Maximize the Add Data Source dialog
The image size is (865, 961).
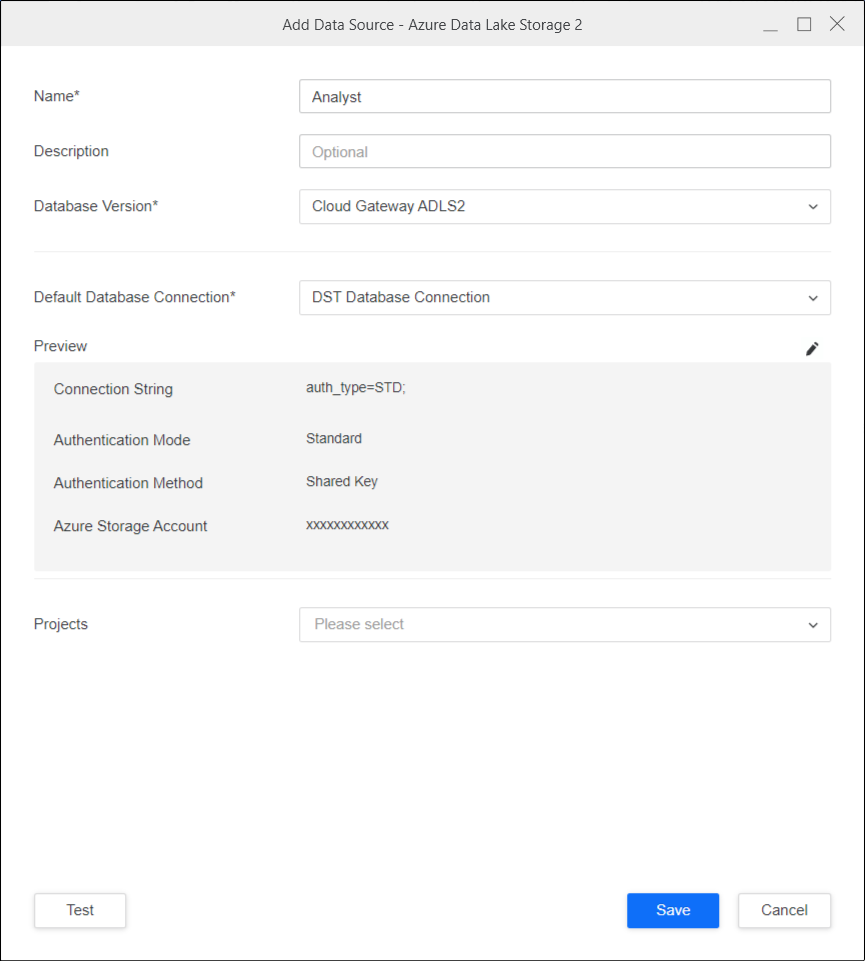[804, 25]
